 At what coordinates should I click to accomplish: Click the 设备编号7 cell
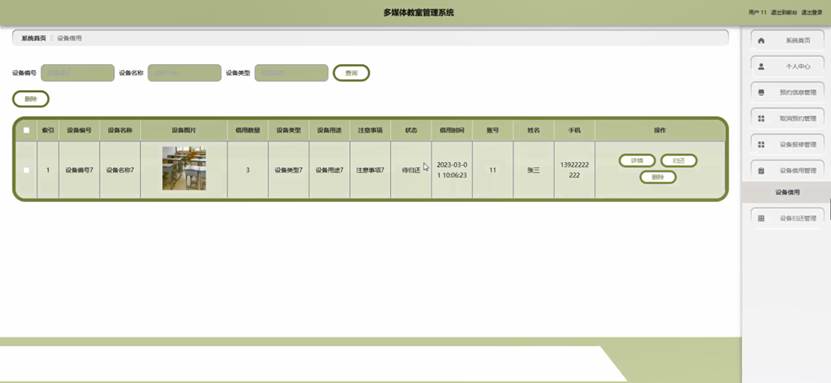click(x=79, y=170)
